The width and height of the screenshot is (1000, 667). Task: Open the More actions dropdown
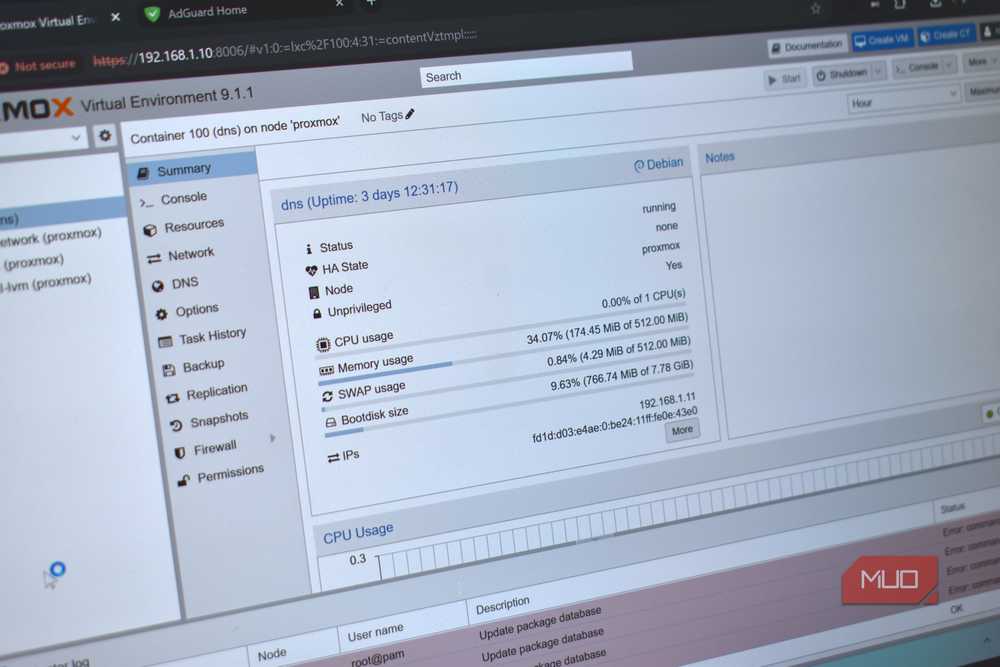click(982, 61)
